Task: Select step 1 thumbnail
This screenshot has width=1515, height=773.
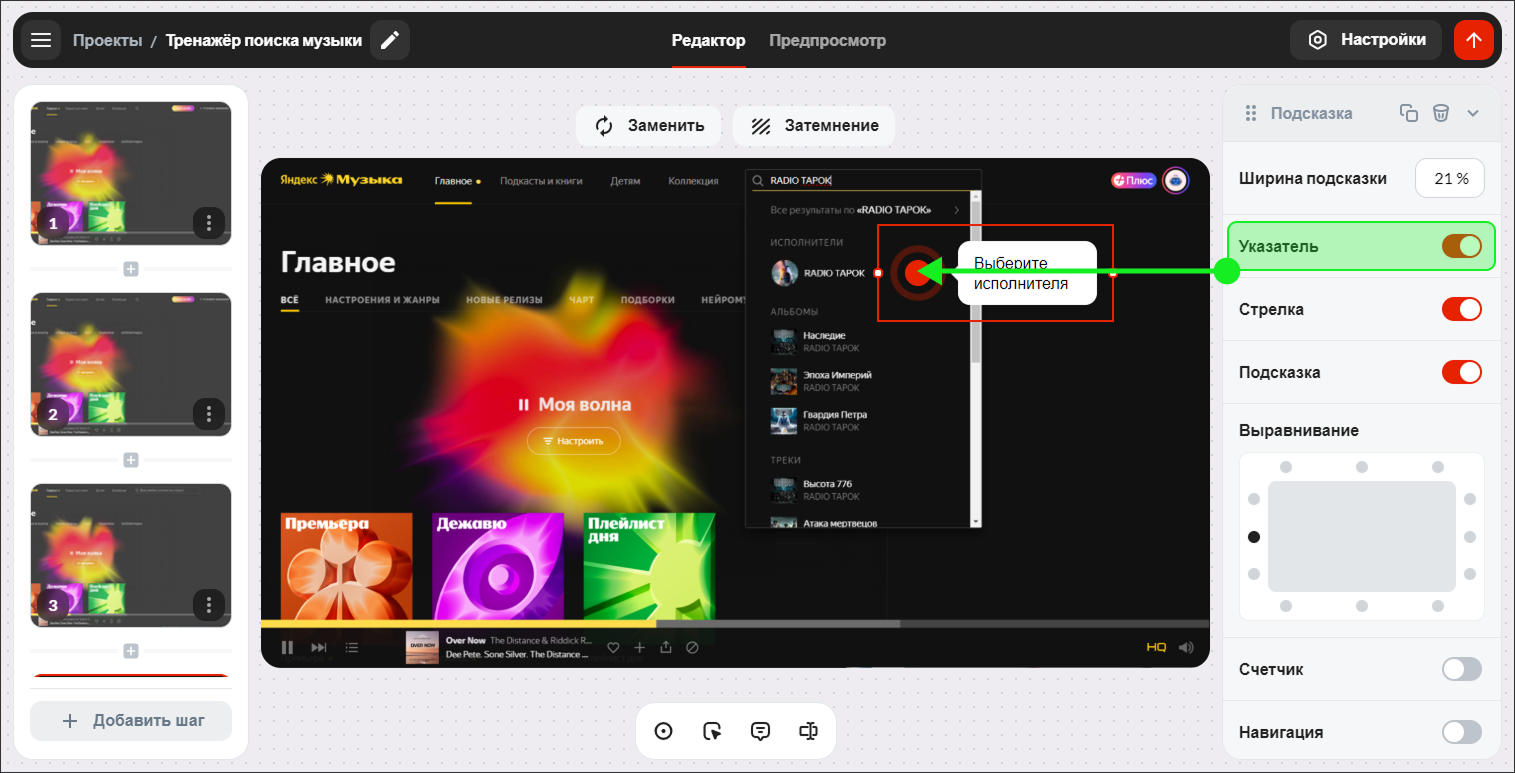Action: 131,173
